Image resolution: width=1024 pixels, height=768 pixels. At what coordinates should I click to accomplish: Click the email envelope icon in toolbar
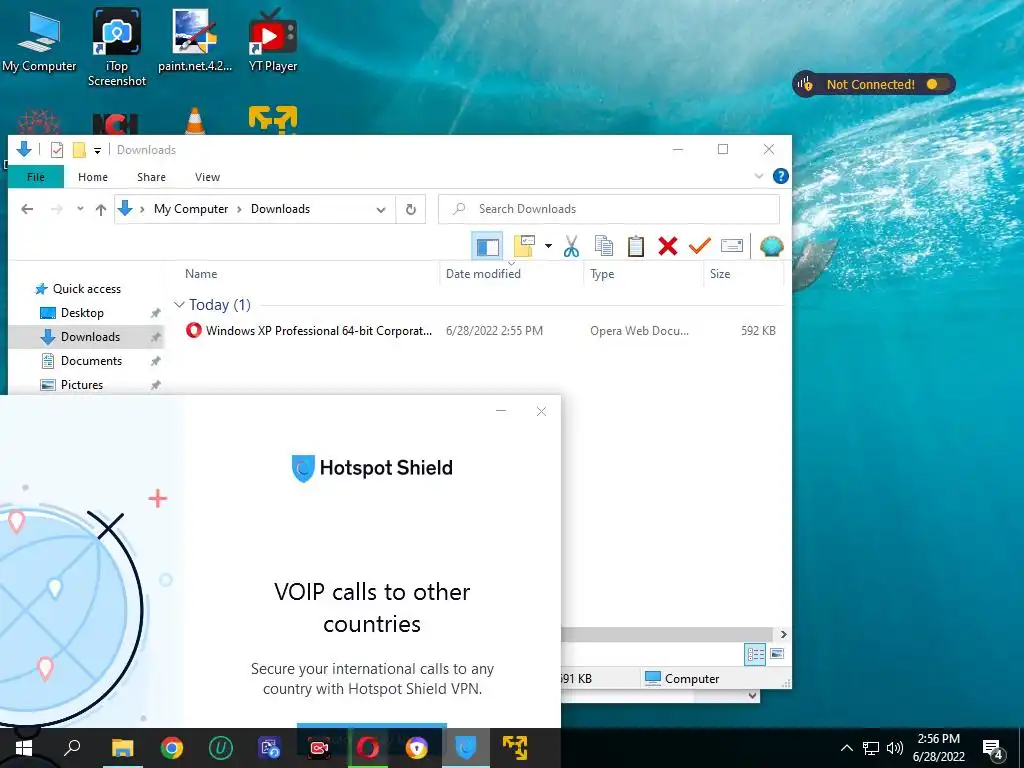[731, 246]
